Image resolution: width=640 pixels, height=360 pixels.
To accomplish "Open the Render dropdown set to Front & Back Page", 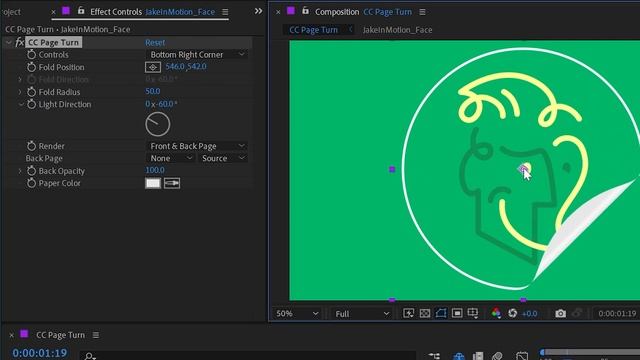I will pos(196,146).
